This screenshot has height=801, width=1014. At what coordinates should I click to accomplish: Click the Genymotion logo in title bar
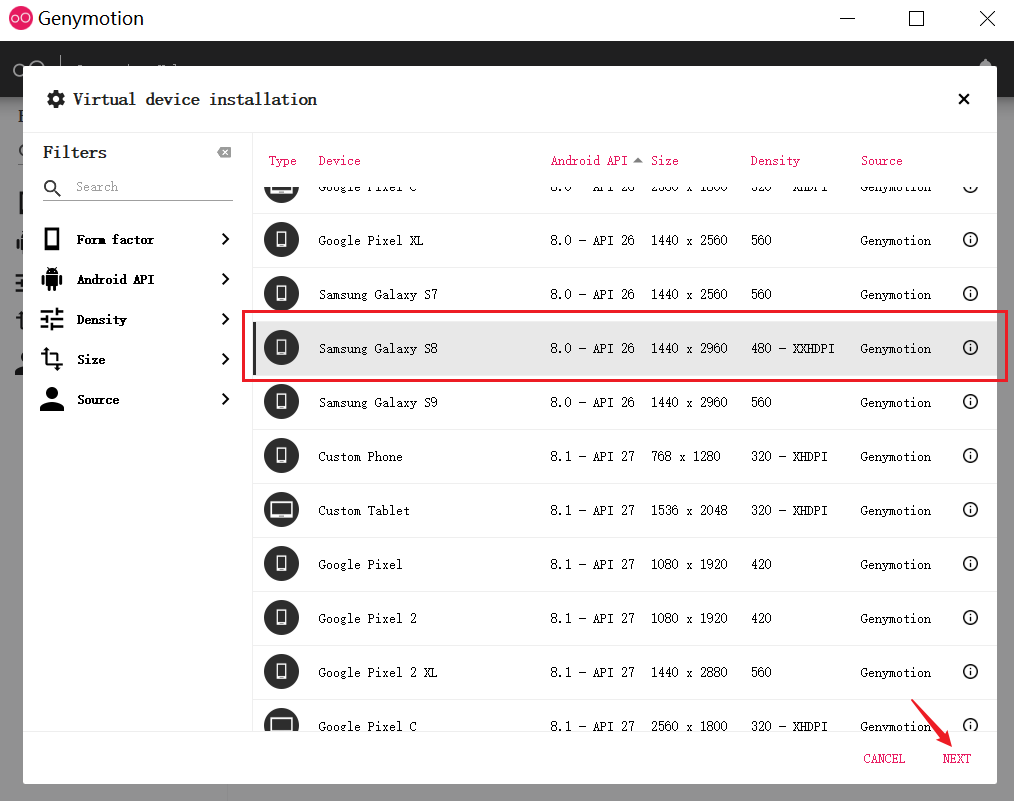pos(21,19)
